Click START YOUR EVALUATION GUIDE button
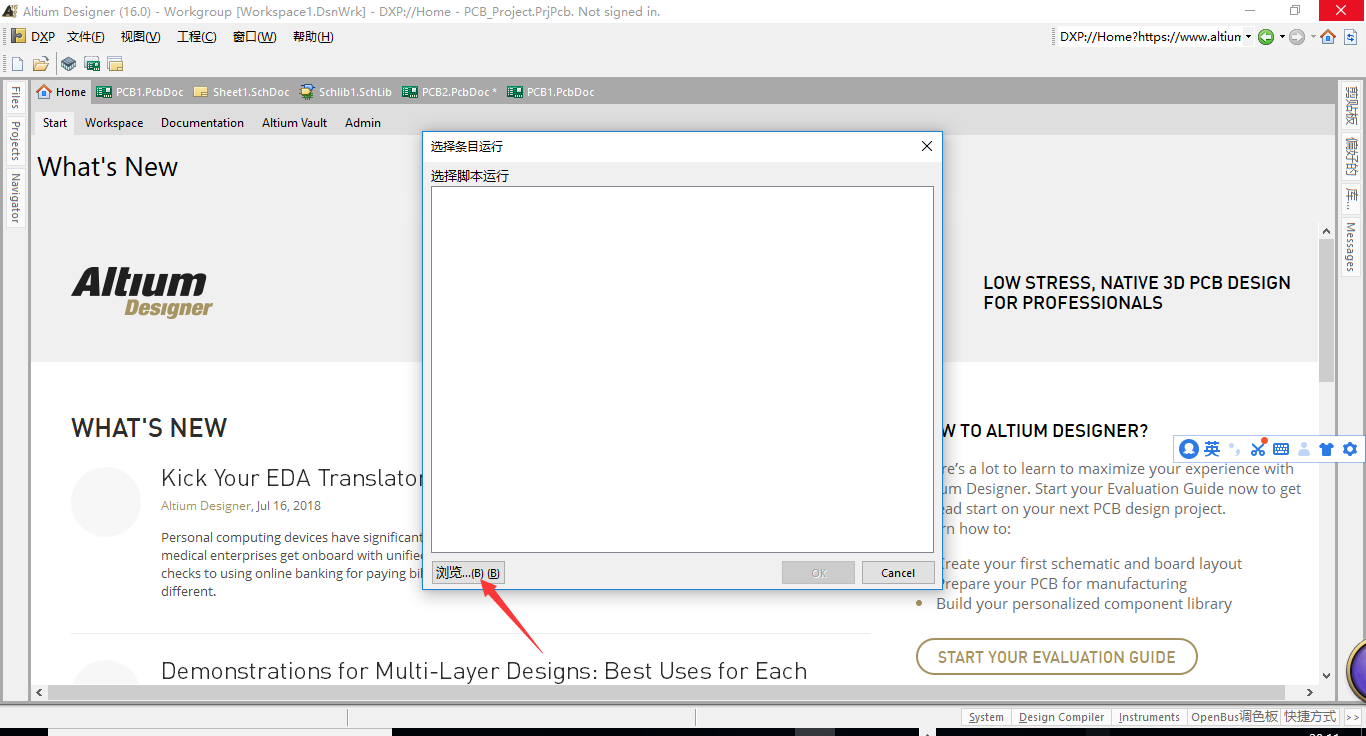 point(1056,657)
